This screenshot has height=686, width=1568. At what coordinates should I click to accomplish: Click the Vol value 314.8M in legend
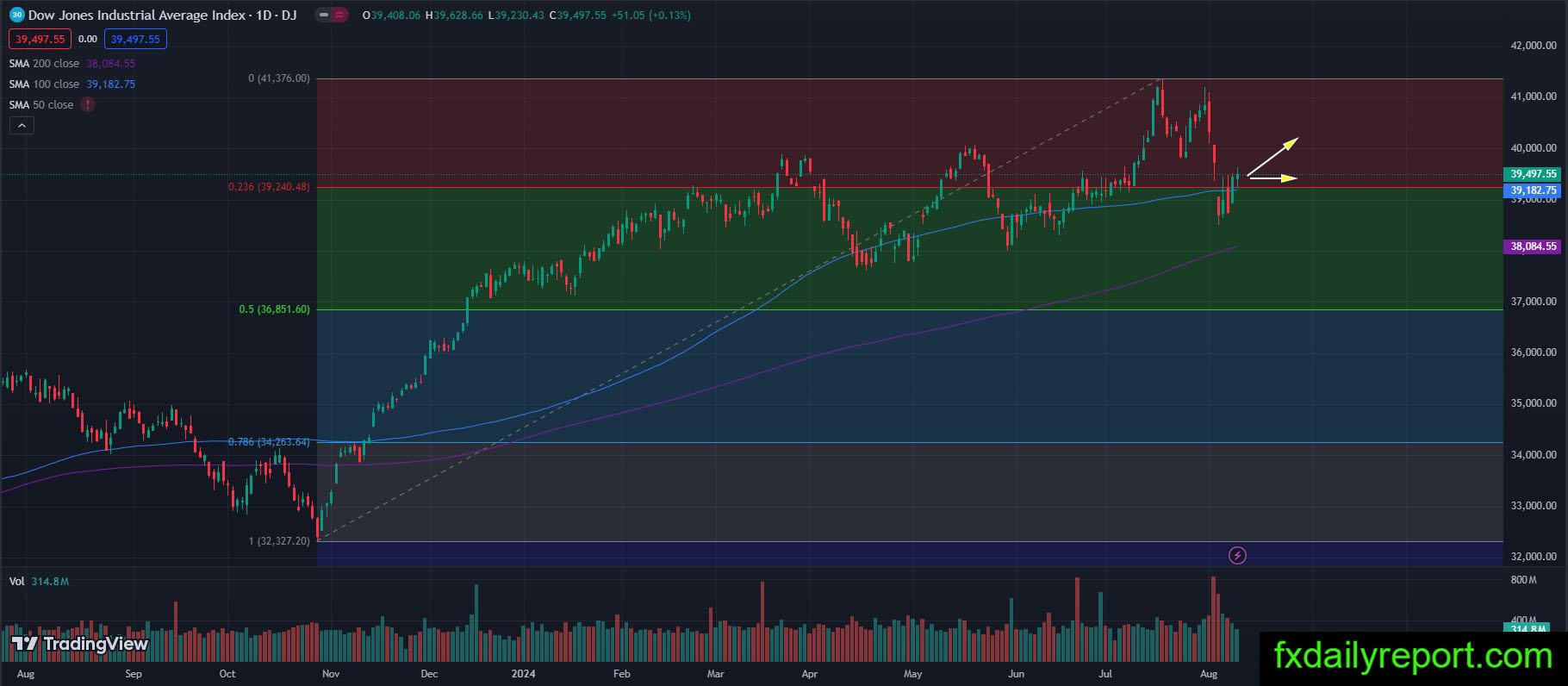50,582
